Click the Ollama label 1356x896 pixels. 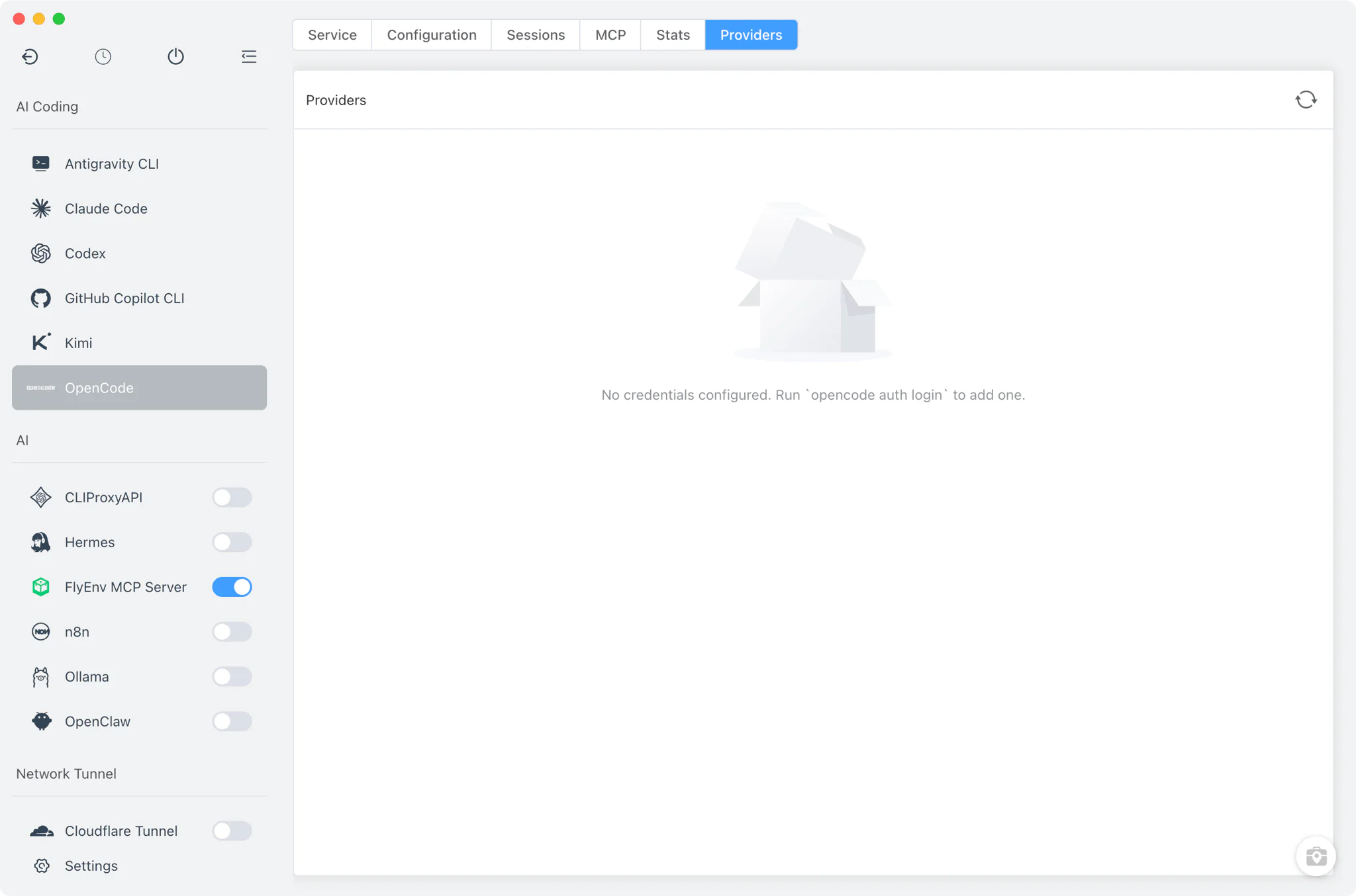87,677
